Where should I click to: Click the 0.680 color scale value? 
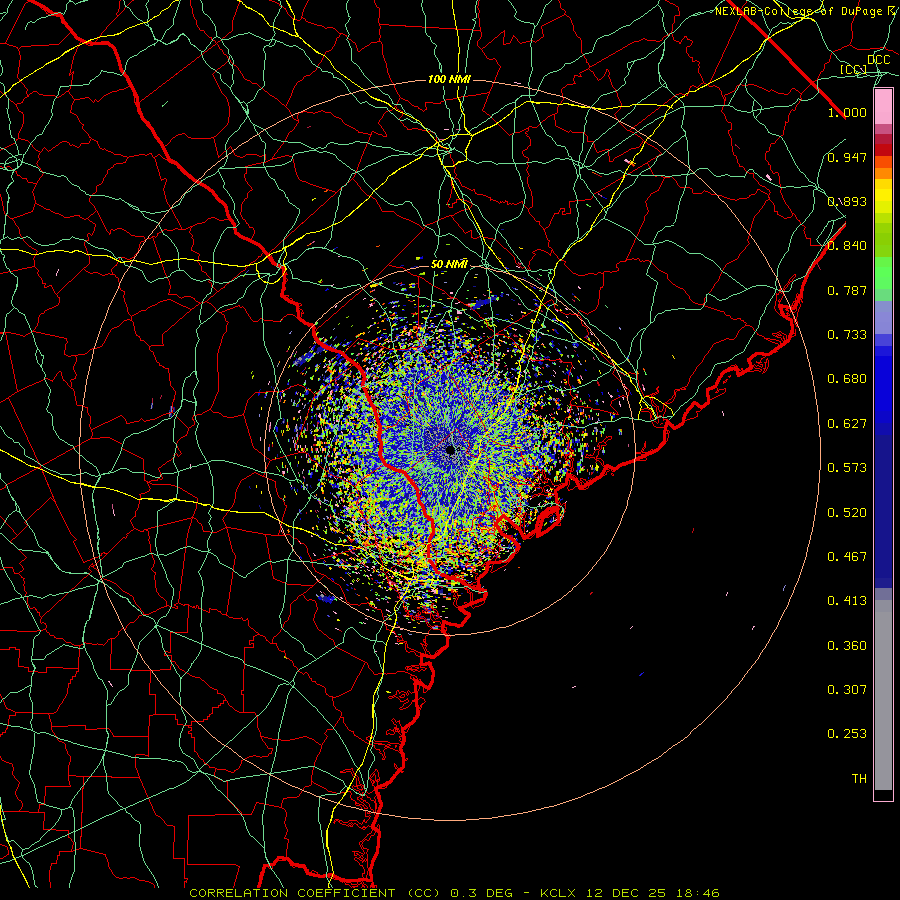tap(847, 379)
